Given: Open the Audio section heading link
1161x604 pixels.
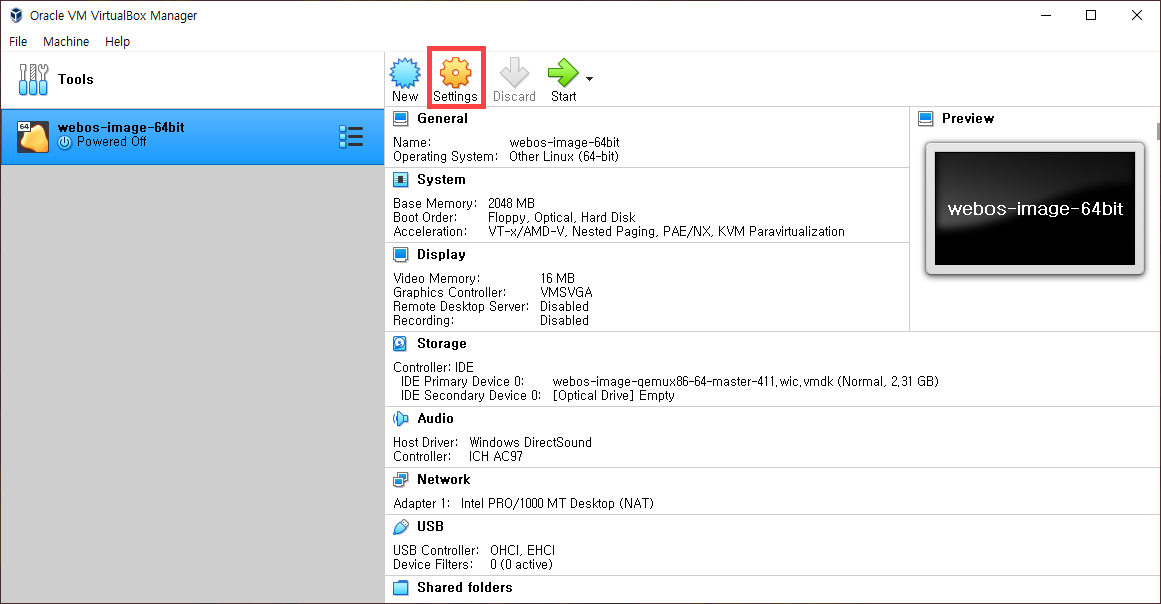Looking at the screenshot, I should tap(435, 419).
